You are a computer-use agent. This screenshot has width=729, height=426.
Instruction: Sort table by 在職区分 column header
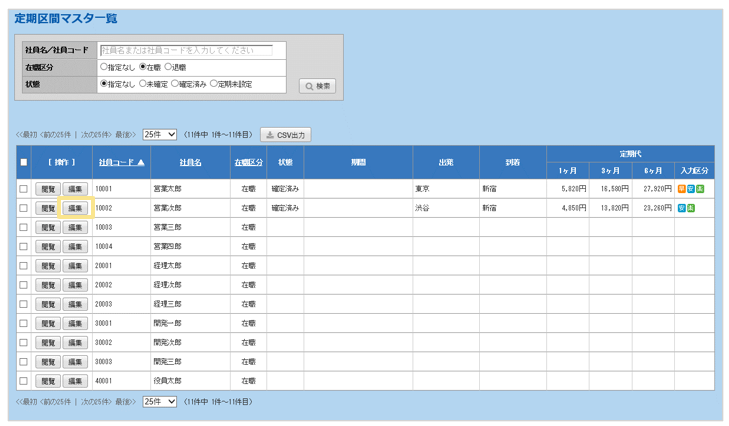248,162
